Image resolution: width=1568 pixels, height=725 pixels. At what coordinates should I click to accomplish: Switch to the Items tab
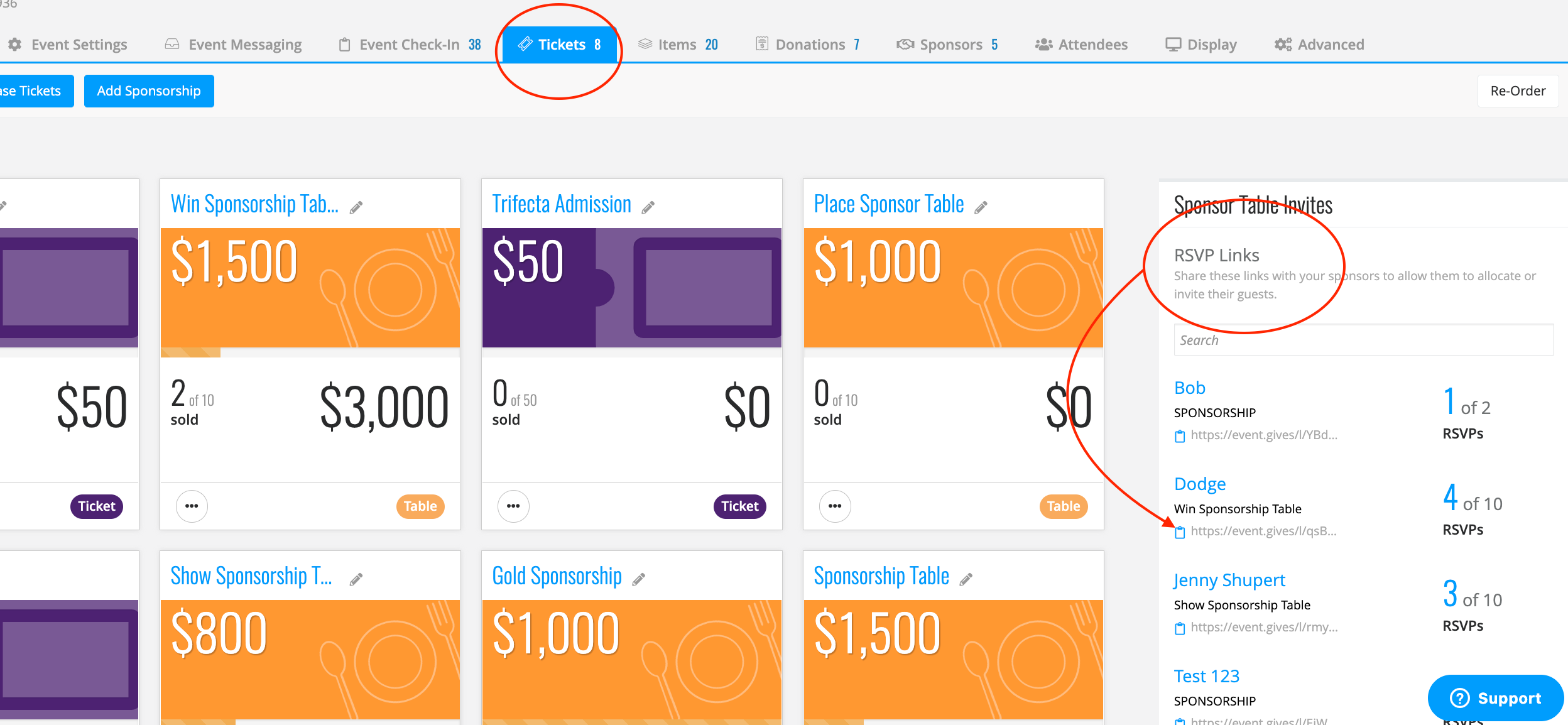click(678, 45)
